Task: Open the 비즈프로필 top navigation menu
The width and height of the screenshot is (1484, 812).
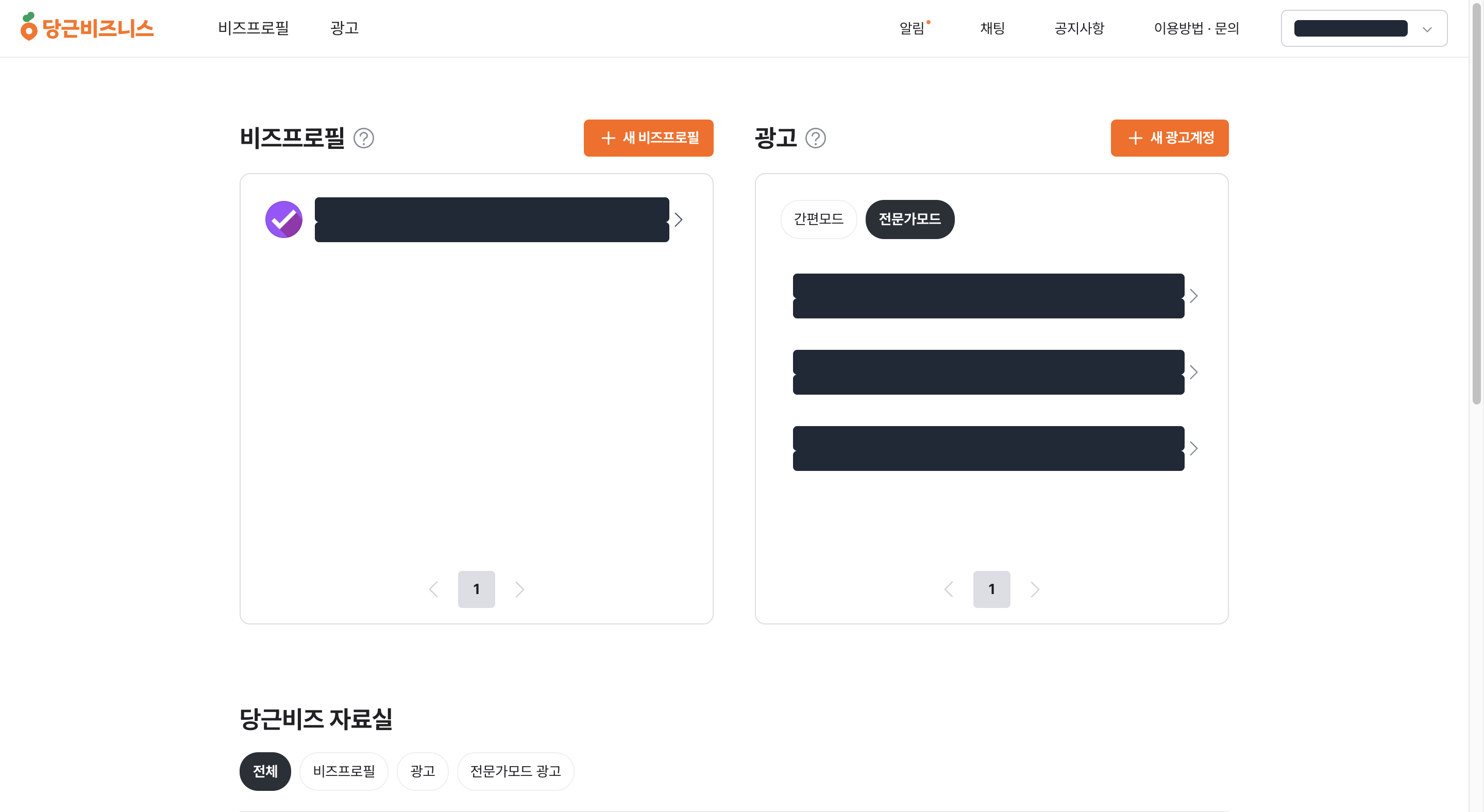Action: tap(253, 28)
